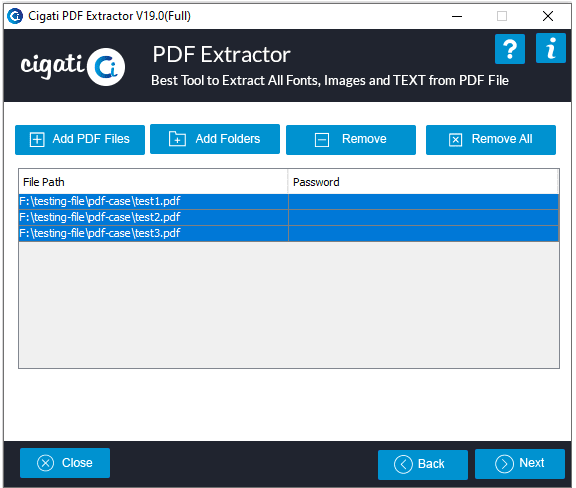
Task: Click Add Folders button
Action: (x=215, y=139)
